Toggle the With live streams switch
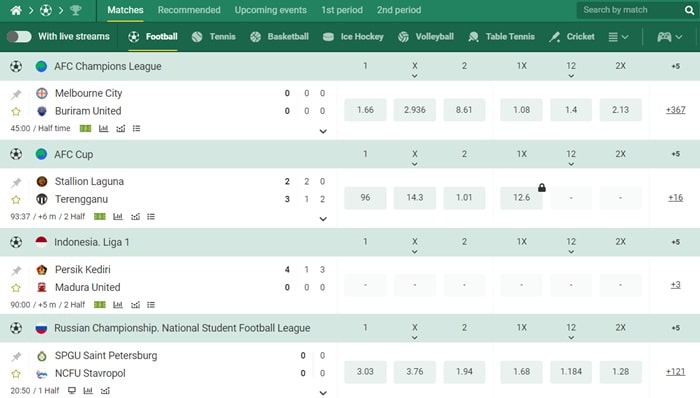Image resolution: width=700 pixels, height=398 pixels. pyautogui.click(x=19, y=37)
